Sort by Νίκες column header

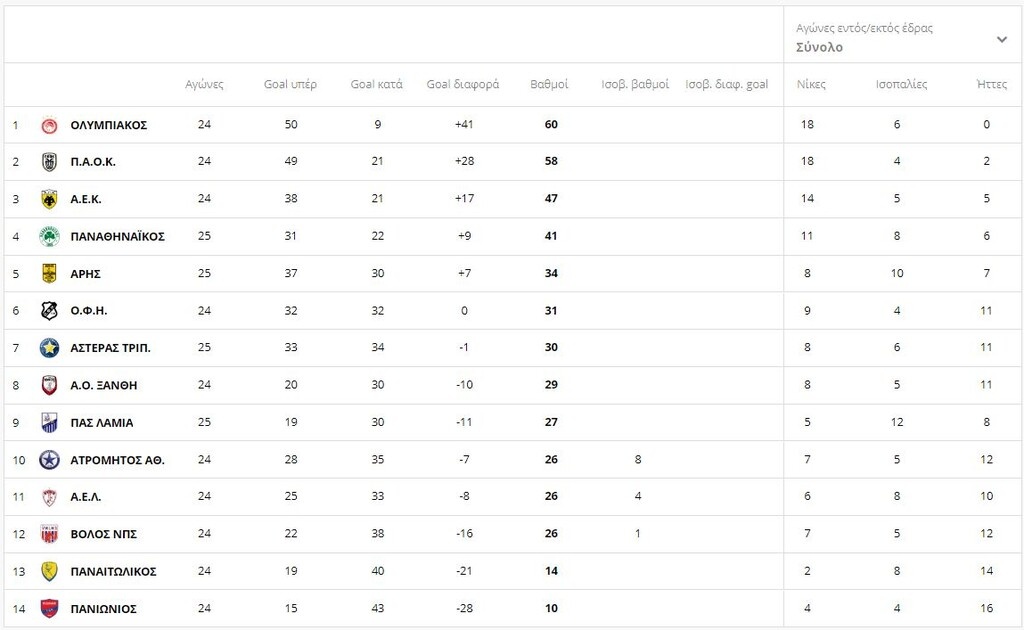811,84
